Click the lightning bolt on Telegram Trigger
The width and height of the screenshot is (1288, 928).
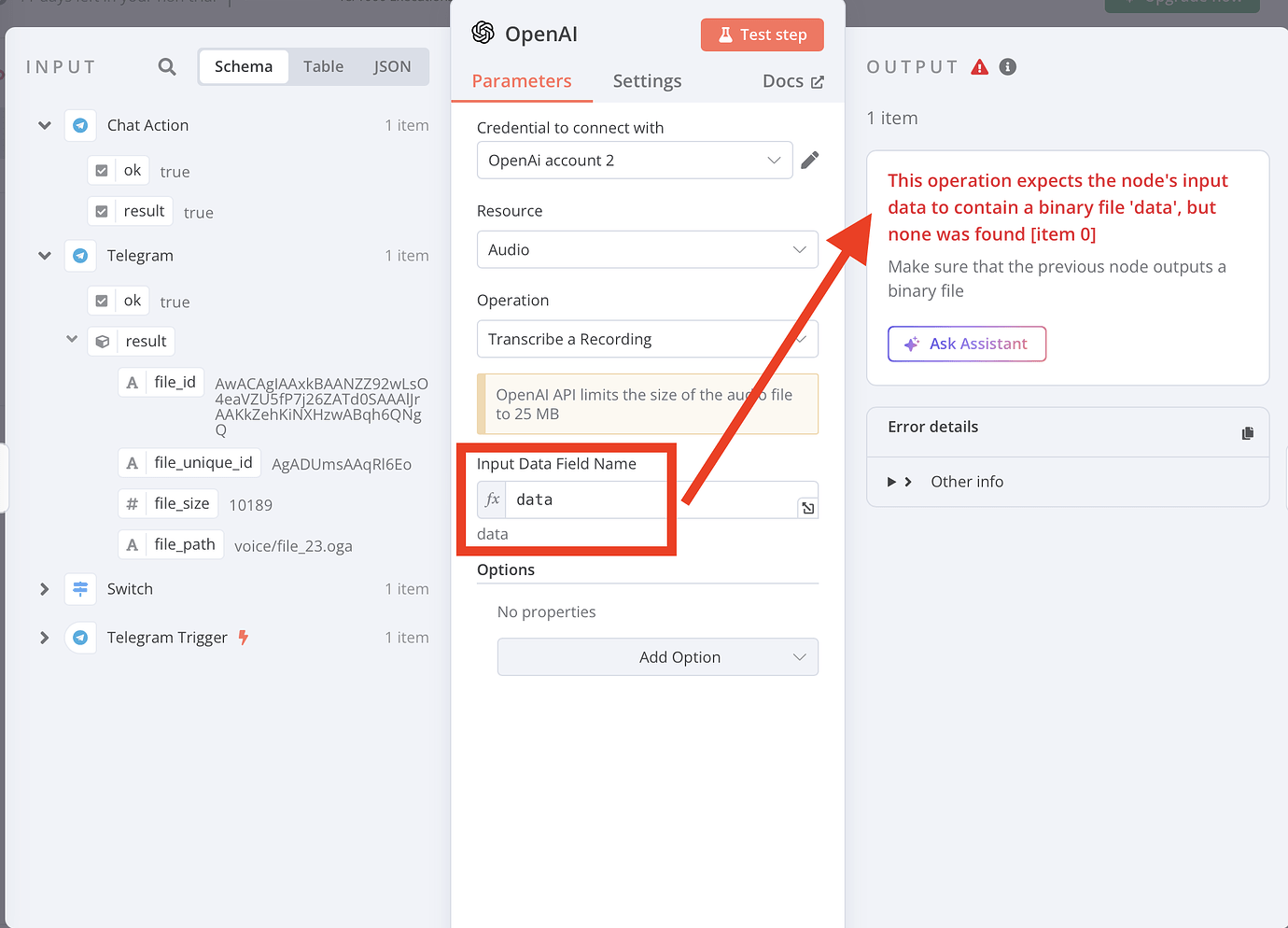tap(243, 637)
